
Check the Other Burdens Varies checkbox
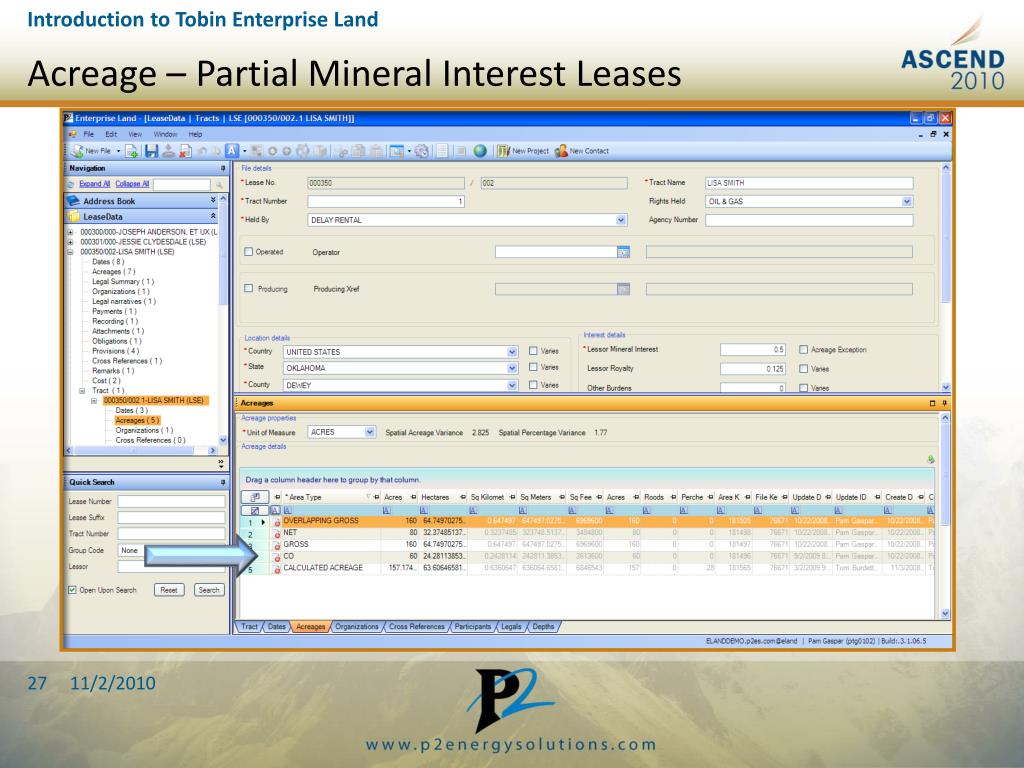803,388
